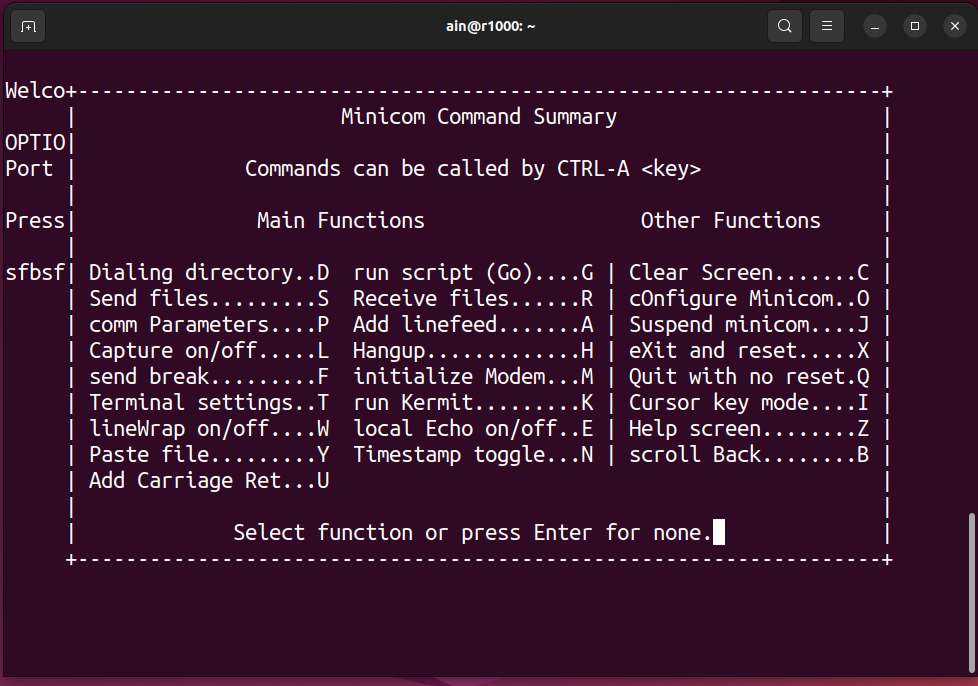
Task: Click 'Add linefeed.......A' entry
Action: coord(473,325)
